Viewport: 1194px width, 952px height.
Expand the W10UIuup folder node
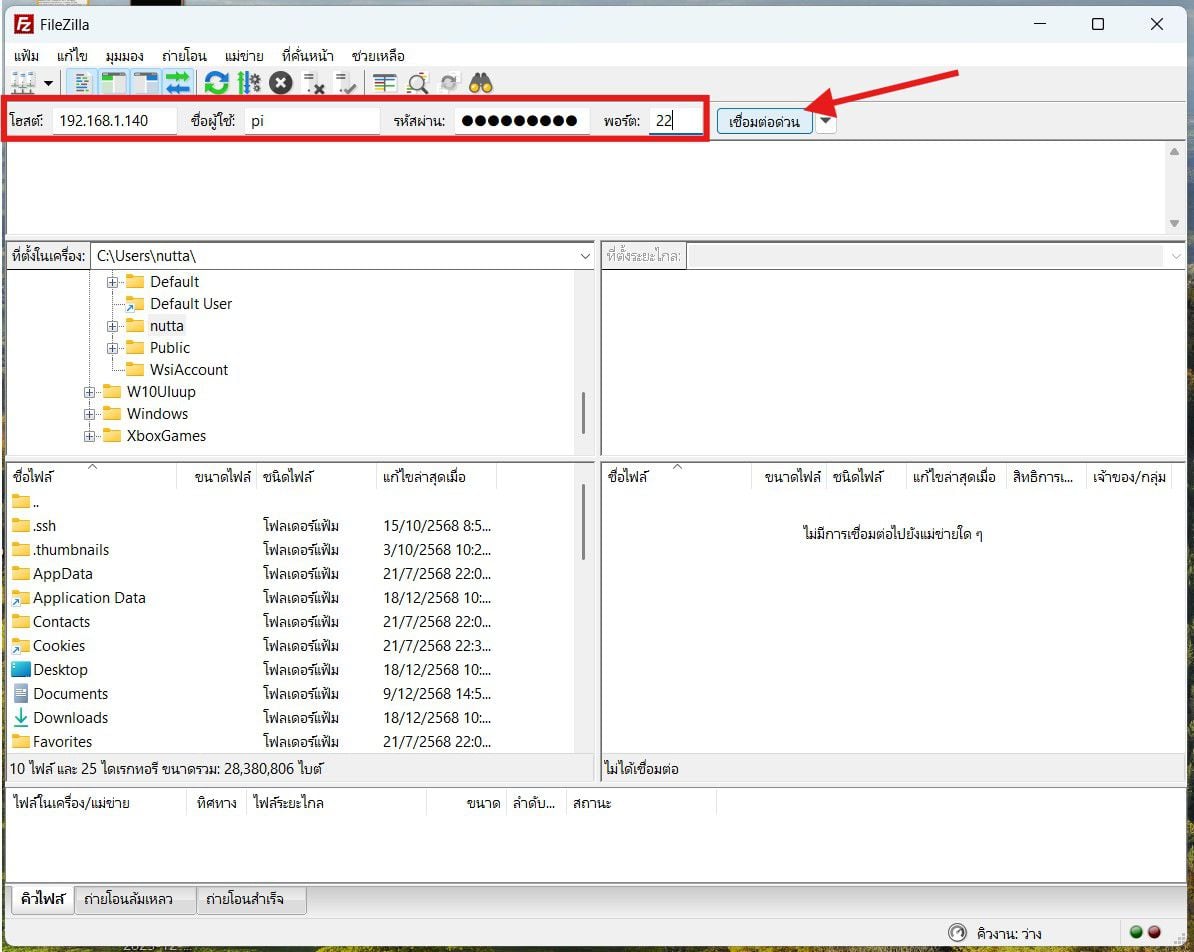coord(90,392)
